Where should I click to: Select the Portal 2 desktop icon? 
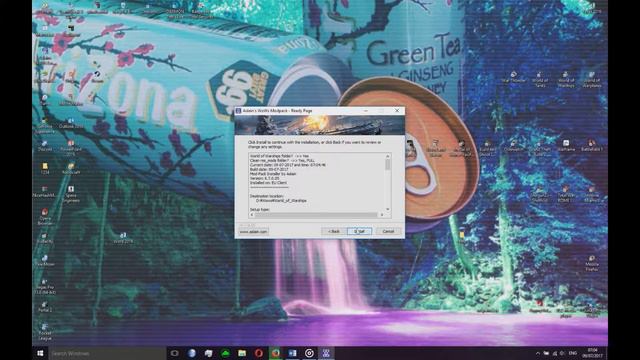tap(44, 307)
